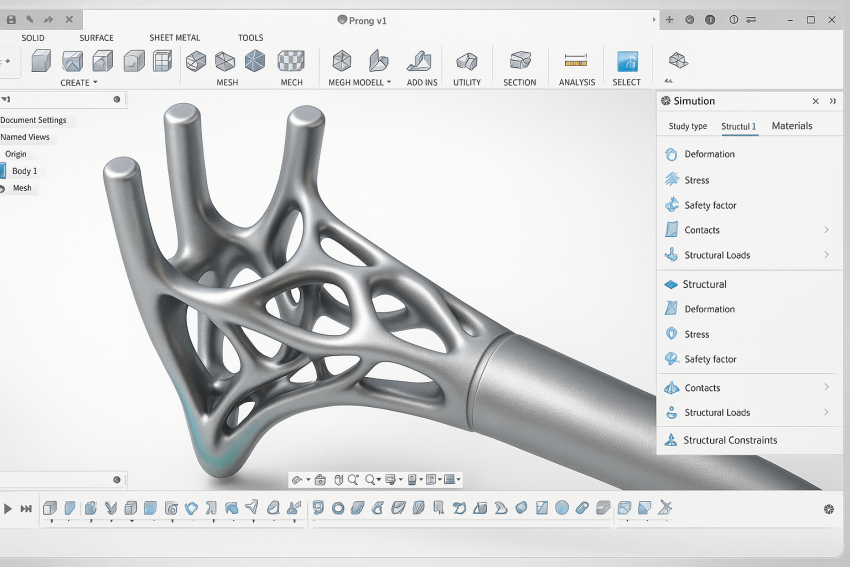Screen dimensions: 850x567
Task: Expand the first Structural Loads chevron
Action: (826, 255)
